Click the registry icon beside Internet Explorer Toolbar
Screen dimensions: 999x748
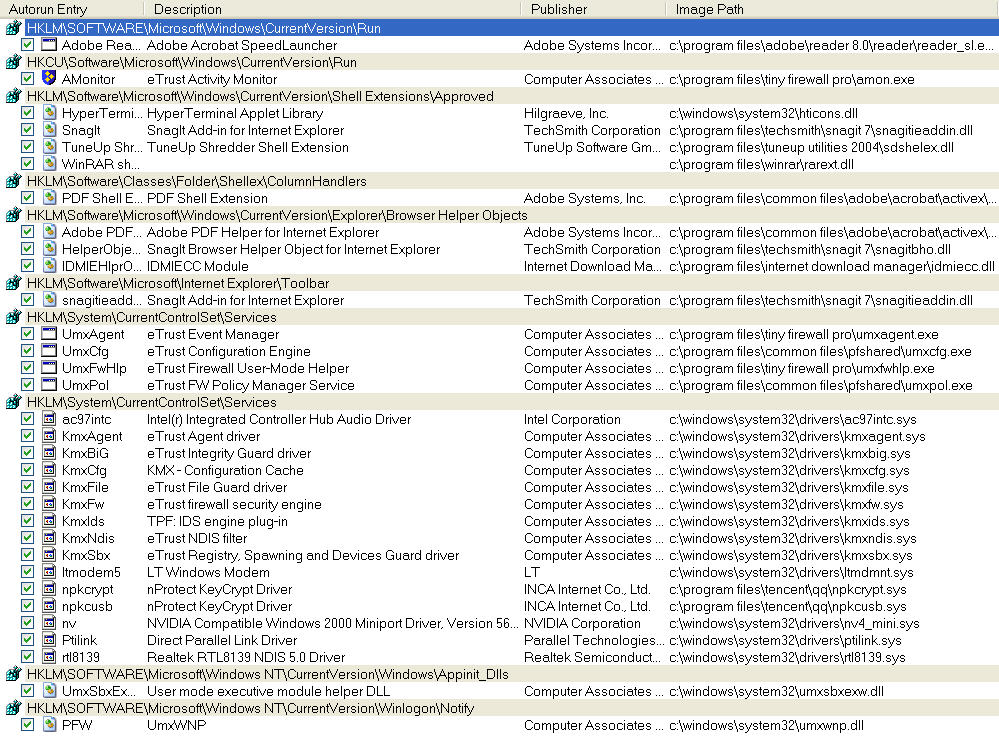click(13, 283)
